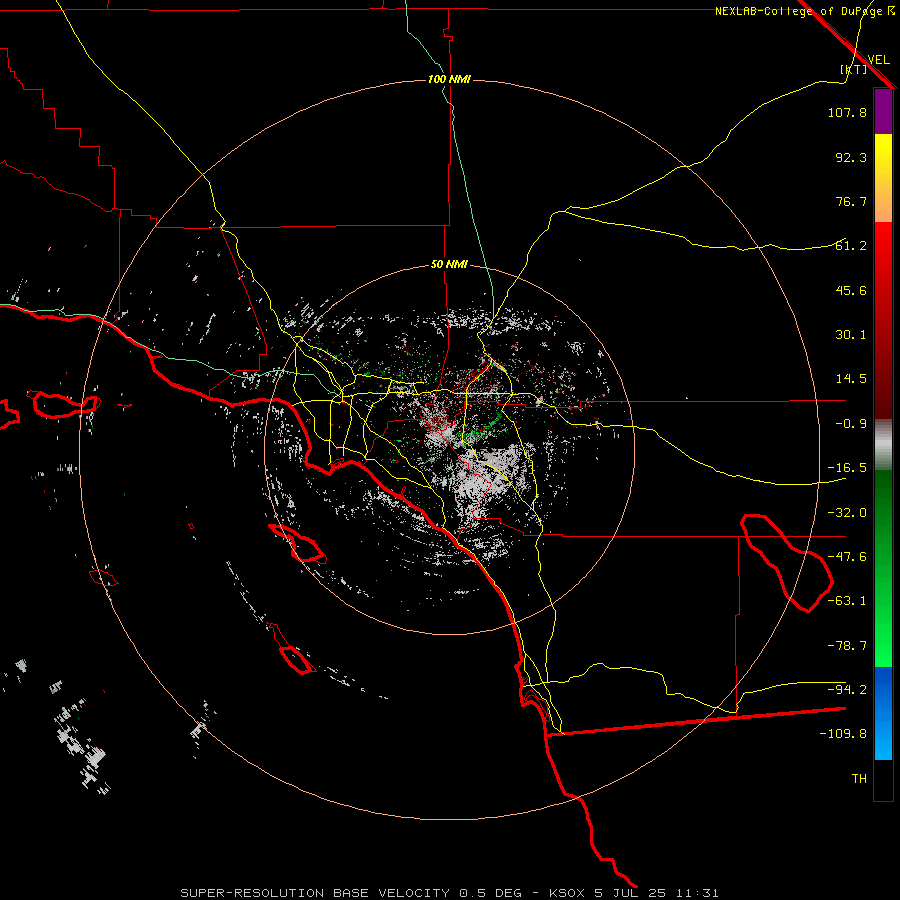Click the 30.1 velocity scale value

(x=851, y=335)
